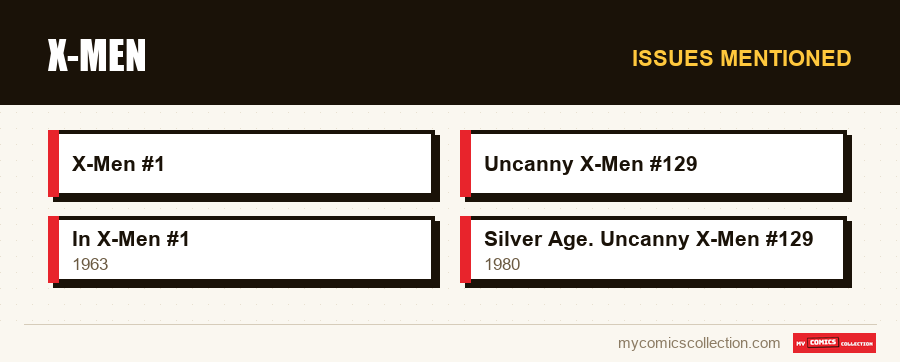
Task: Click the horizontal divider line above footer
Action: coord(450,325)
